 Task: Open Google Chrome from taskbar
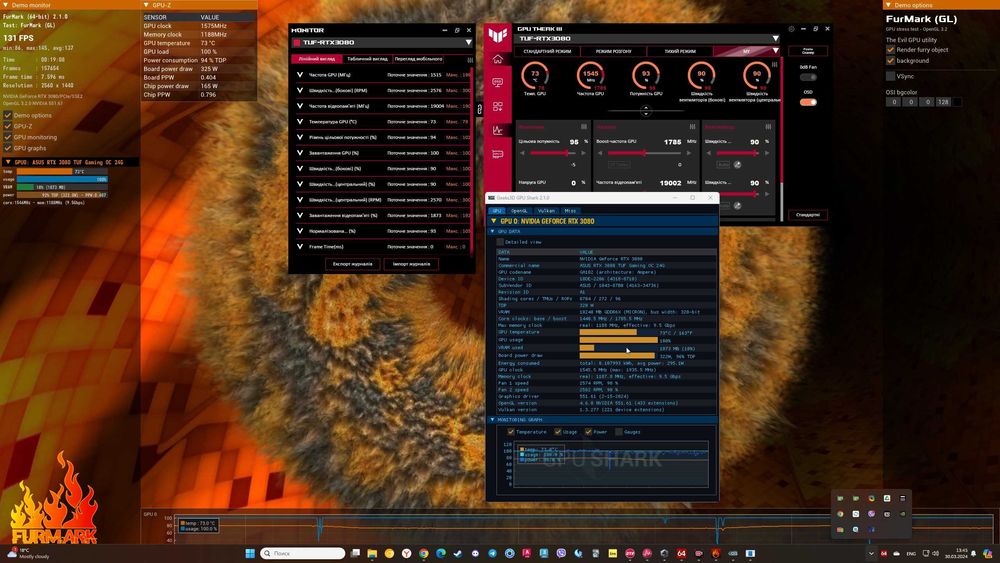(x=423, y=553)
